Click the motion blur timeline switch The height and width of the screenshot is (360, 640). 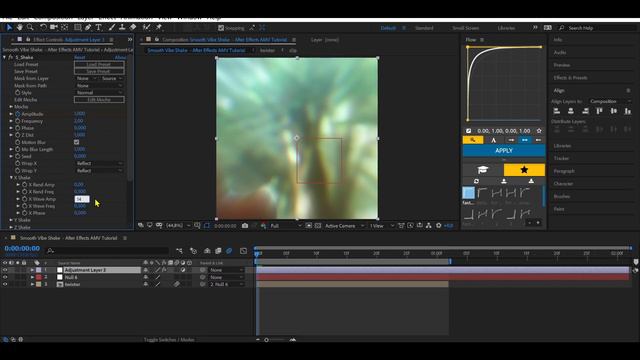click(229, 251)
